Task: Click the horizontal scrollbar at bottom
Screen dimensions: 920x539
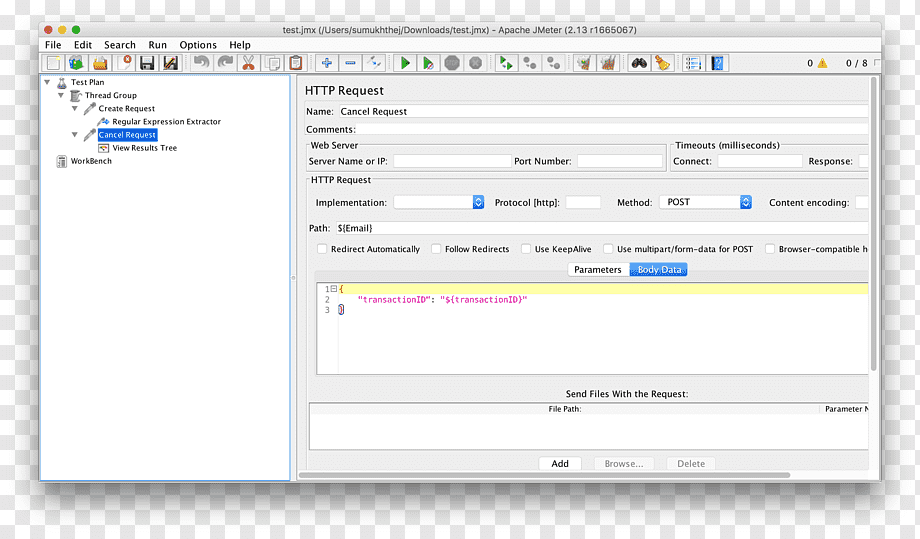Action: pyautogui.click(x=544, y=475)
